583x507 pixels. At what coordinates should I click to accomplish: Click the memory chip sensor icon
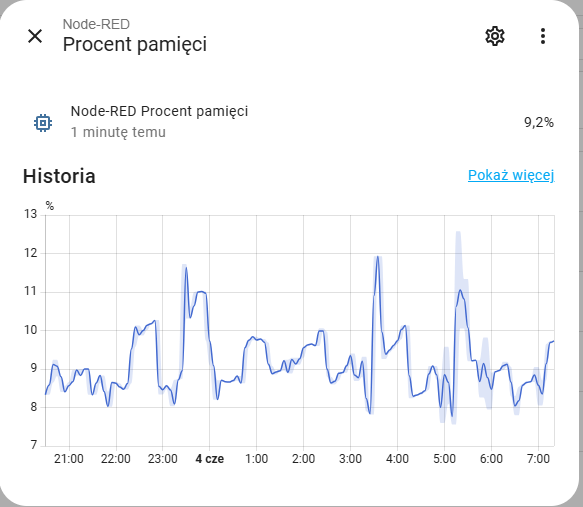point(43,123)
